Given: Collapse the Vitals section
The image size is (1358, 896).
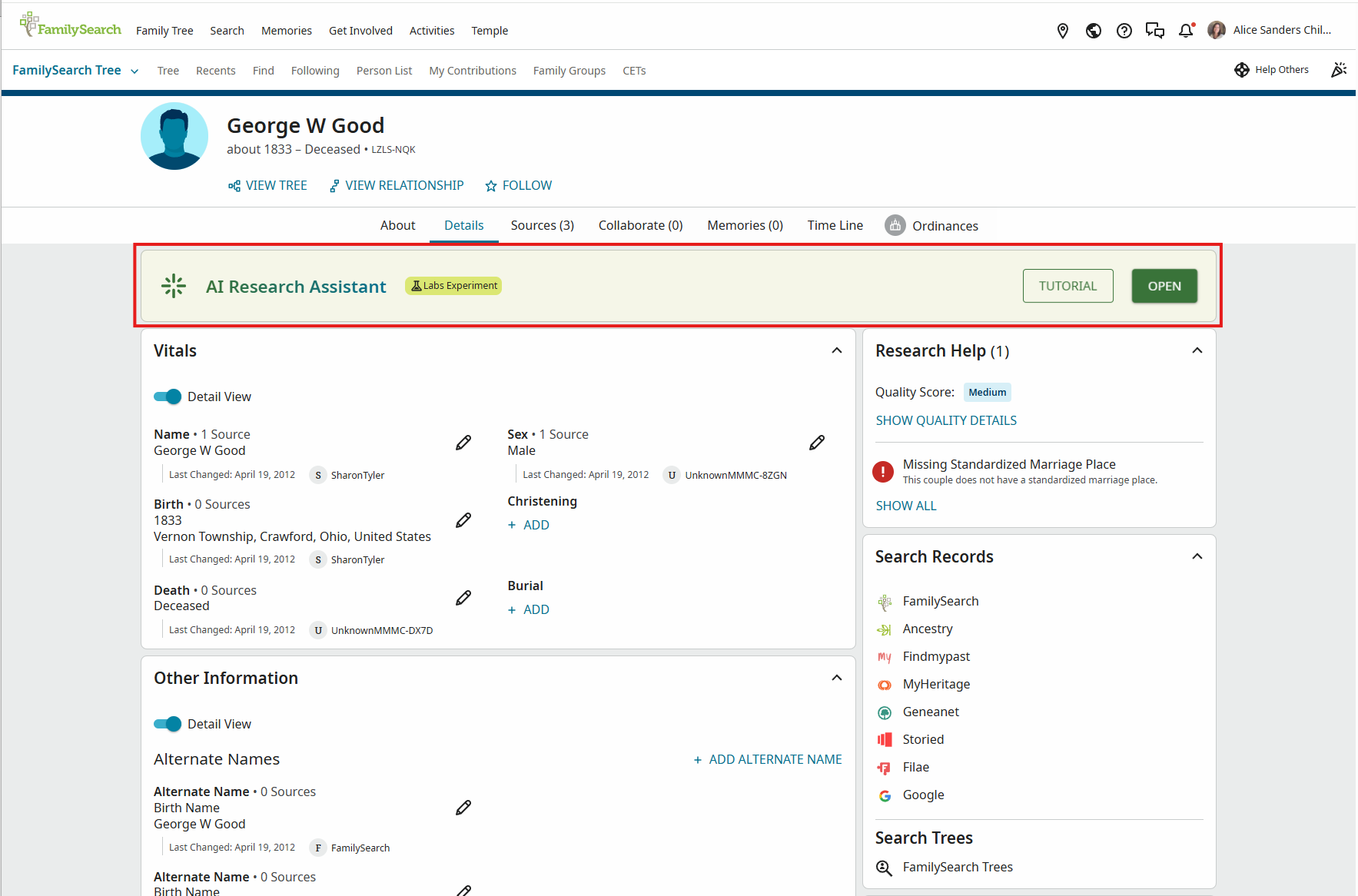Looking at the screenshot, I should (837, 350).
